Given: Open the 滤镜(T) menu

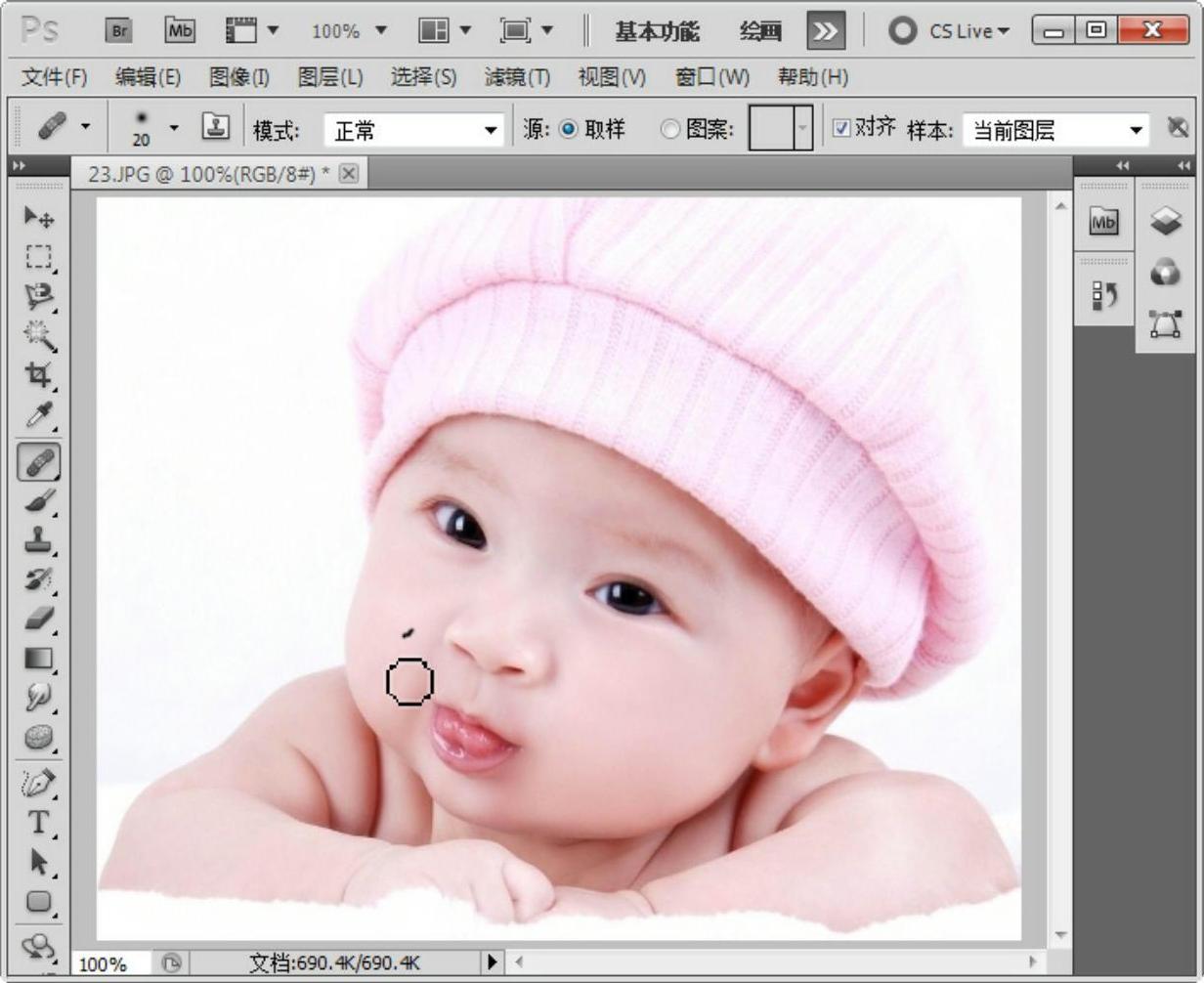Looking at the screenshot, I should (x=517, y=76).
